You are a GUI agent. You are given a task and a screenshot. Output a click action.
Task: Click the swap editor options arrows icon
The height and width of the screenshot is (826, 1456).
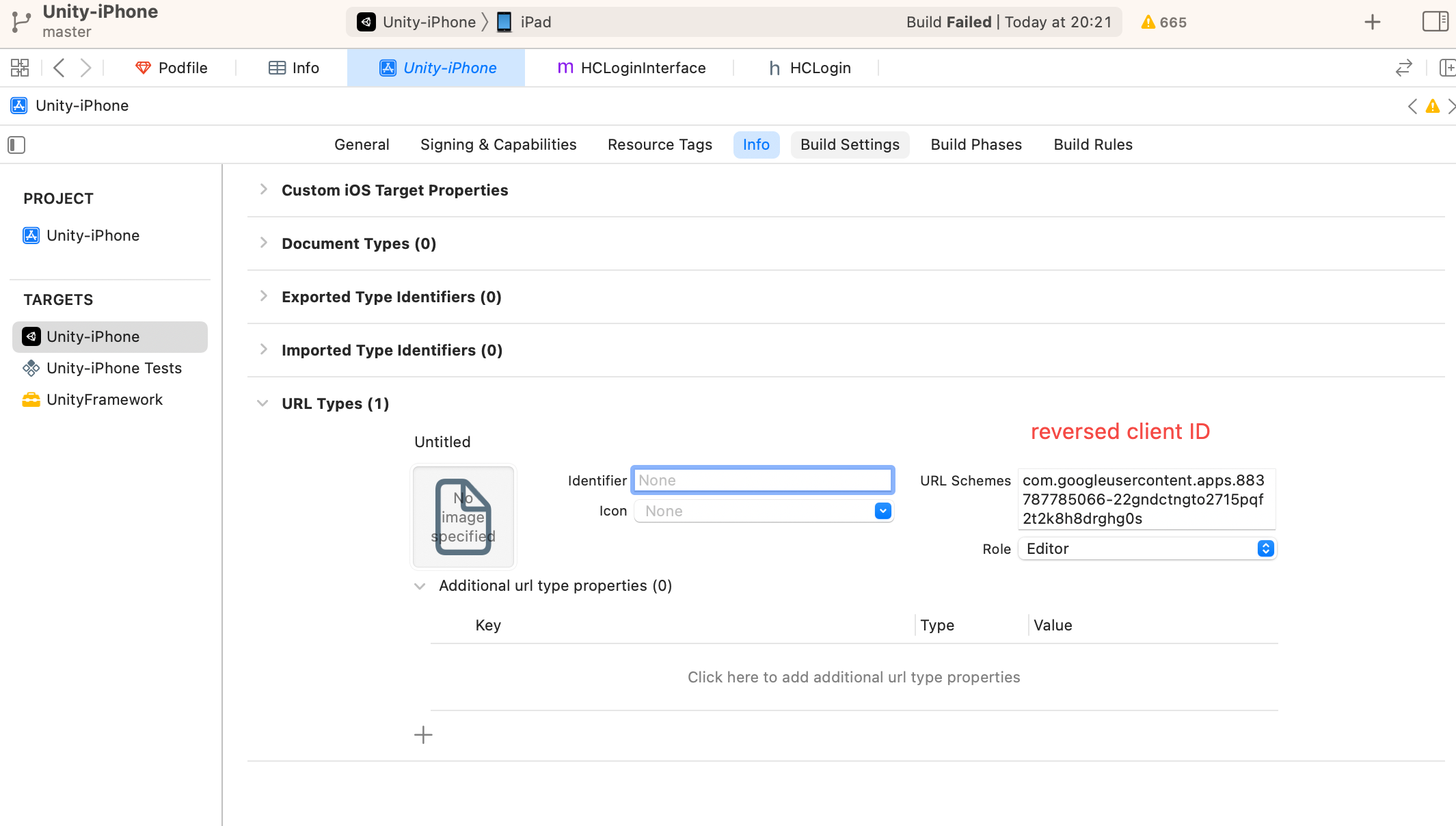[x=1403, y=68]
